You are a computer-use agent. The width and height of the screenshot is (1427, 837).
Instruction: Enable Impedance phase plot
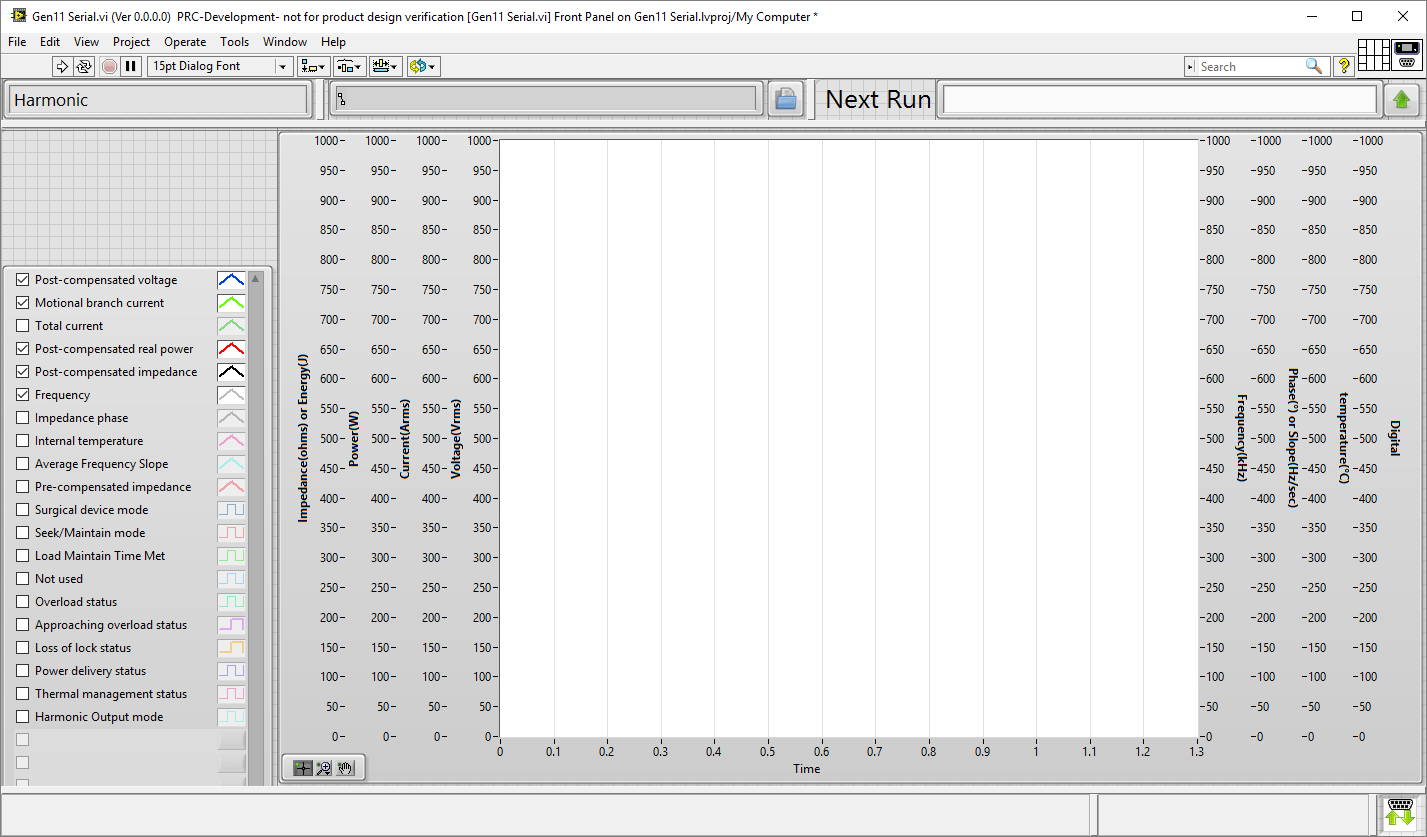click(x=23, y=418)
